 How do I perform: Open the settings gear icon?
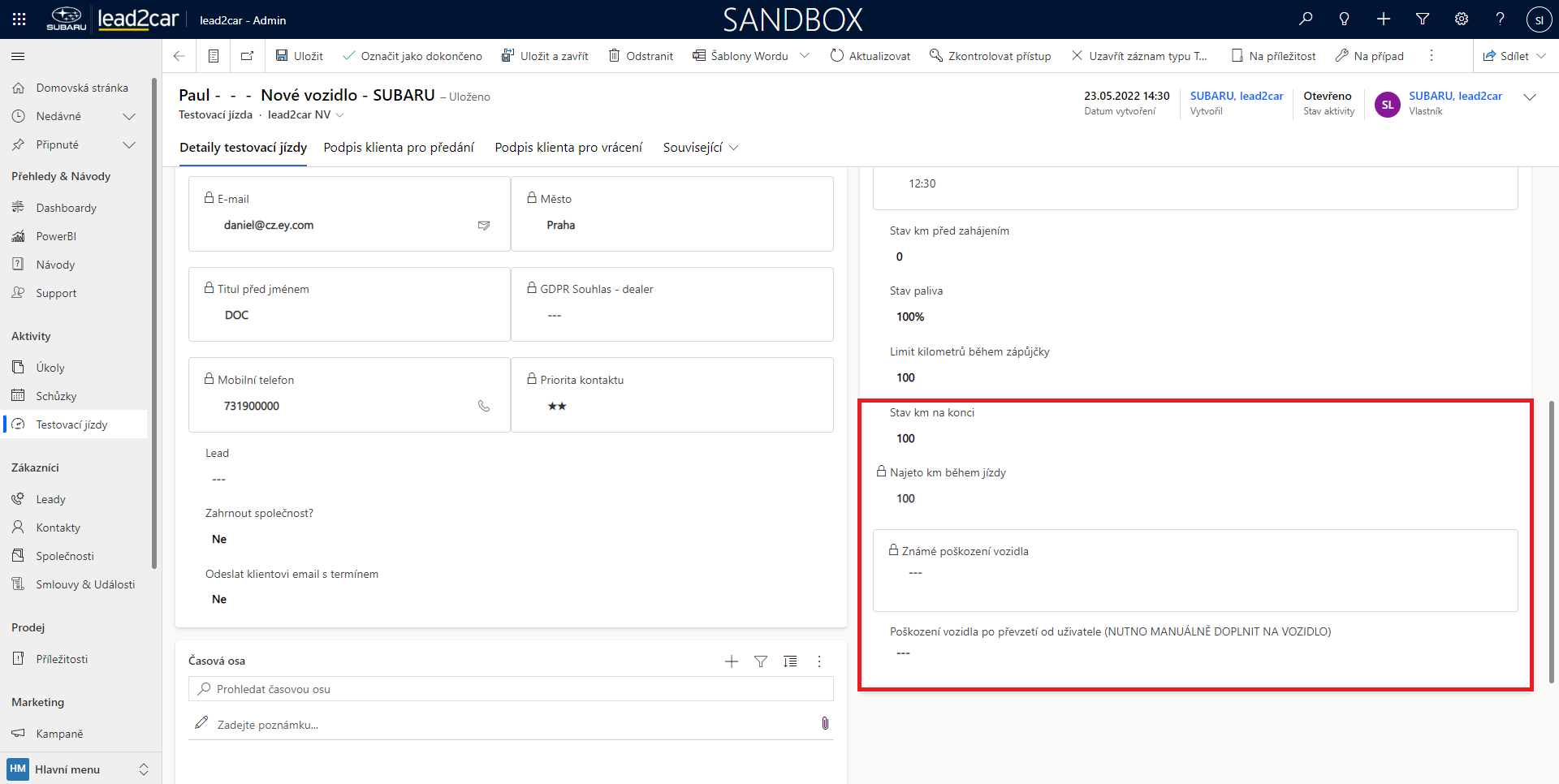(1462, 19)
